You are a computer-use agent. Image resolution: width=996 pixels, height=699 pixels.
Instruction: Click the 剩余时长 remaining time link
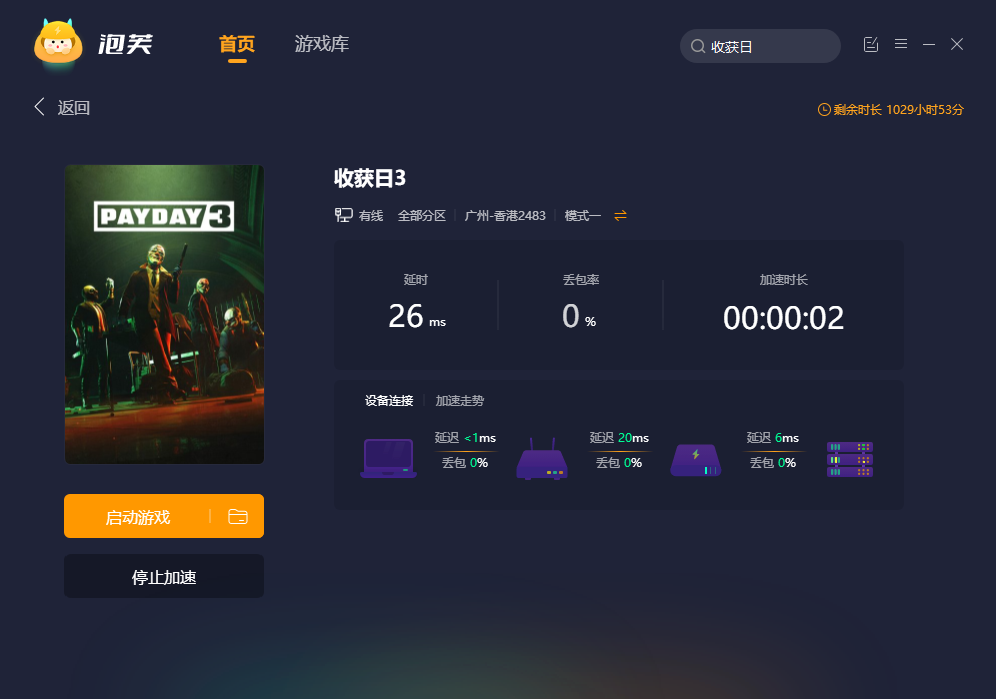click(890, 110)
